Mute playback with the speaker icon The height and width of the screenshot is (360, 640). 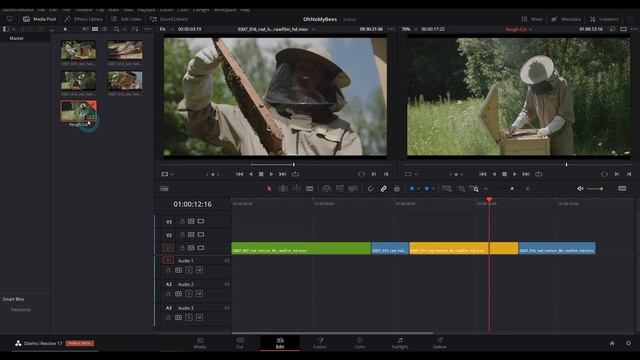580,189
